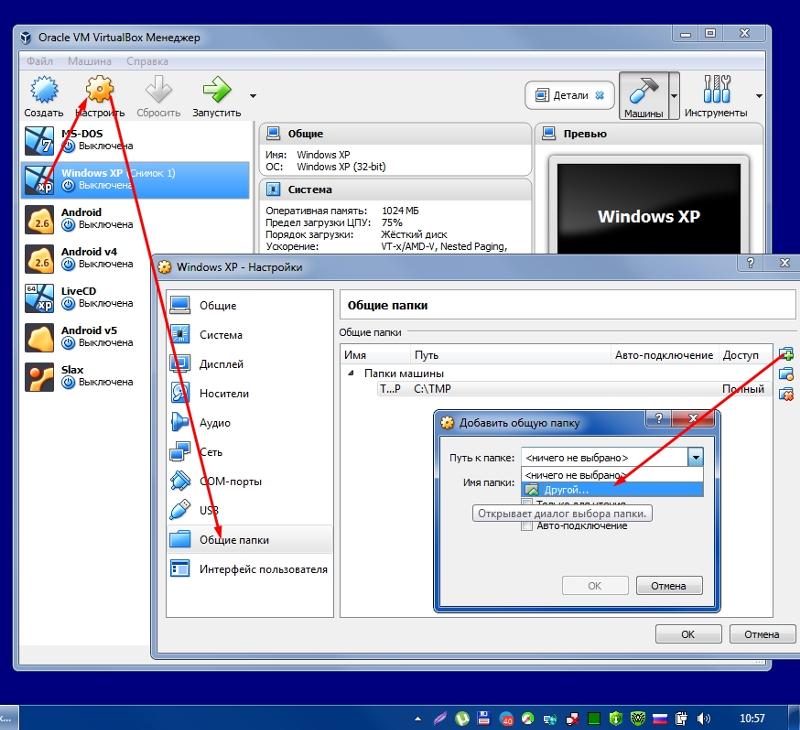Select the LiveCD virtual machine
The image size is (800, 730).
[x=87, y=297]
